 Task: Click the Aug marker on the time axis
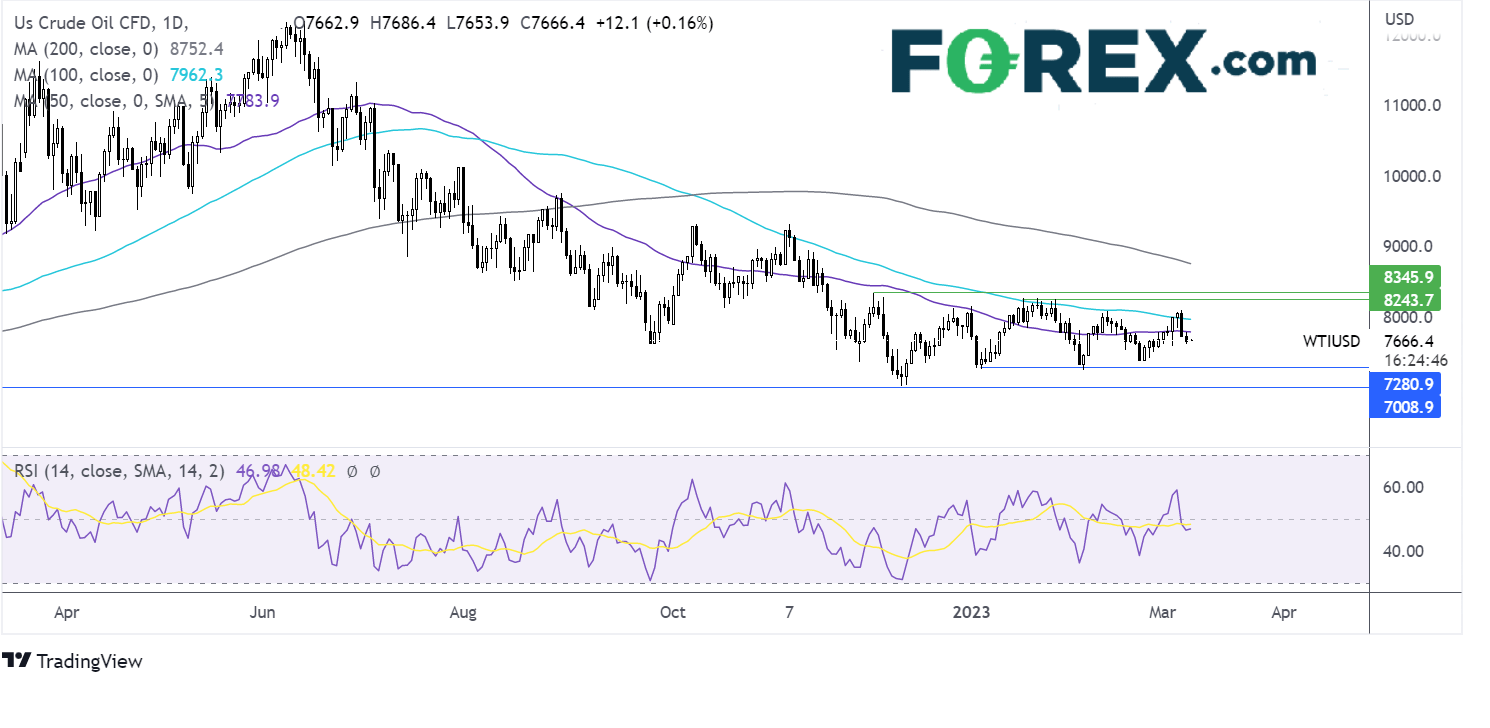click(462, 612)
